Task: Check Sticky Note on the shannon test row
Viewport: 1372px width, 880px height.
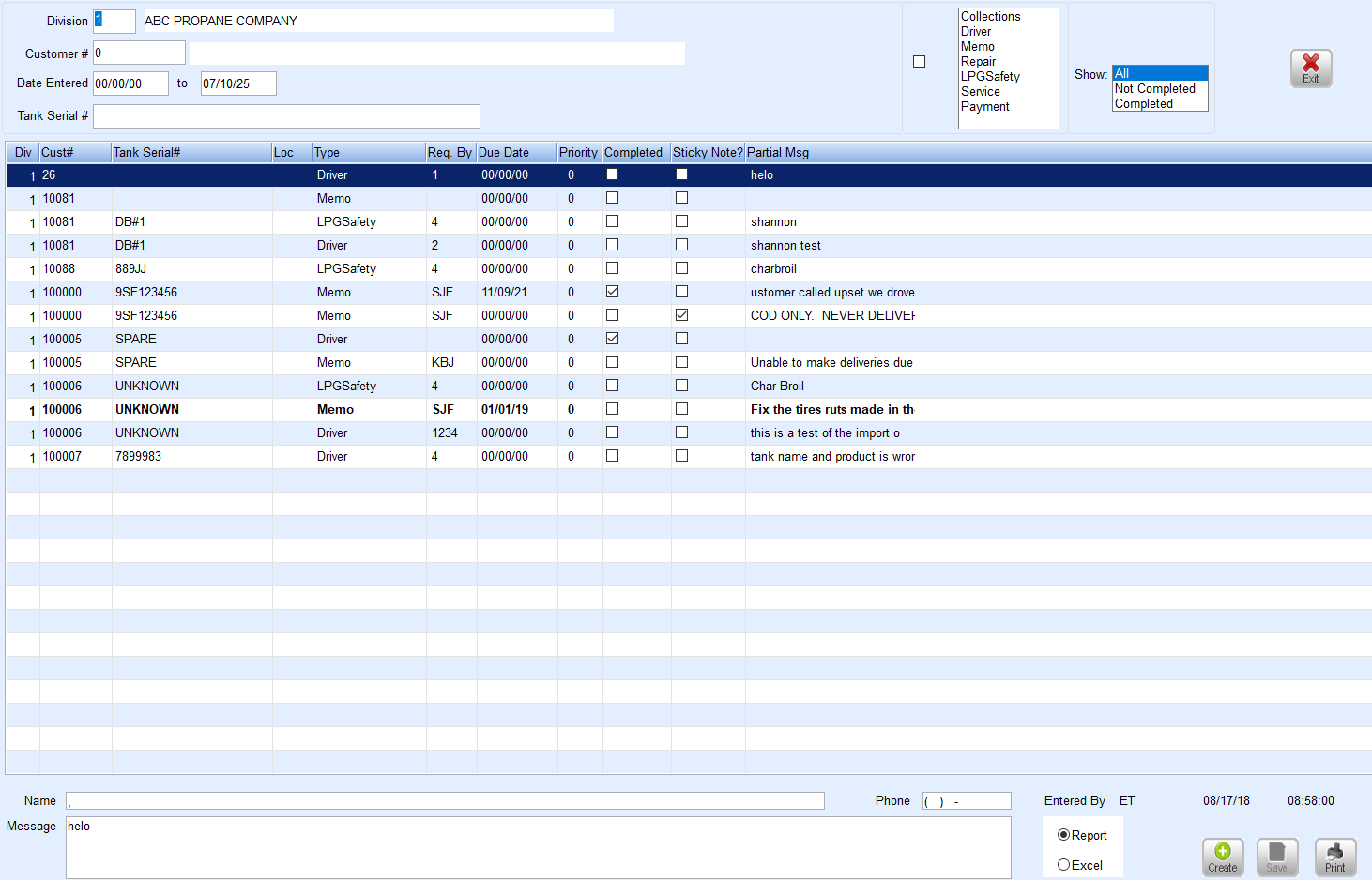Action: coord(681,245)
